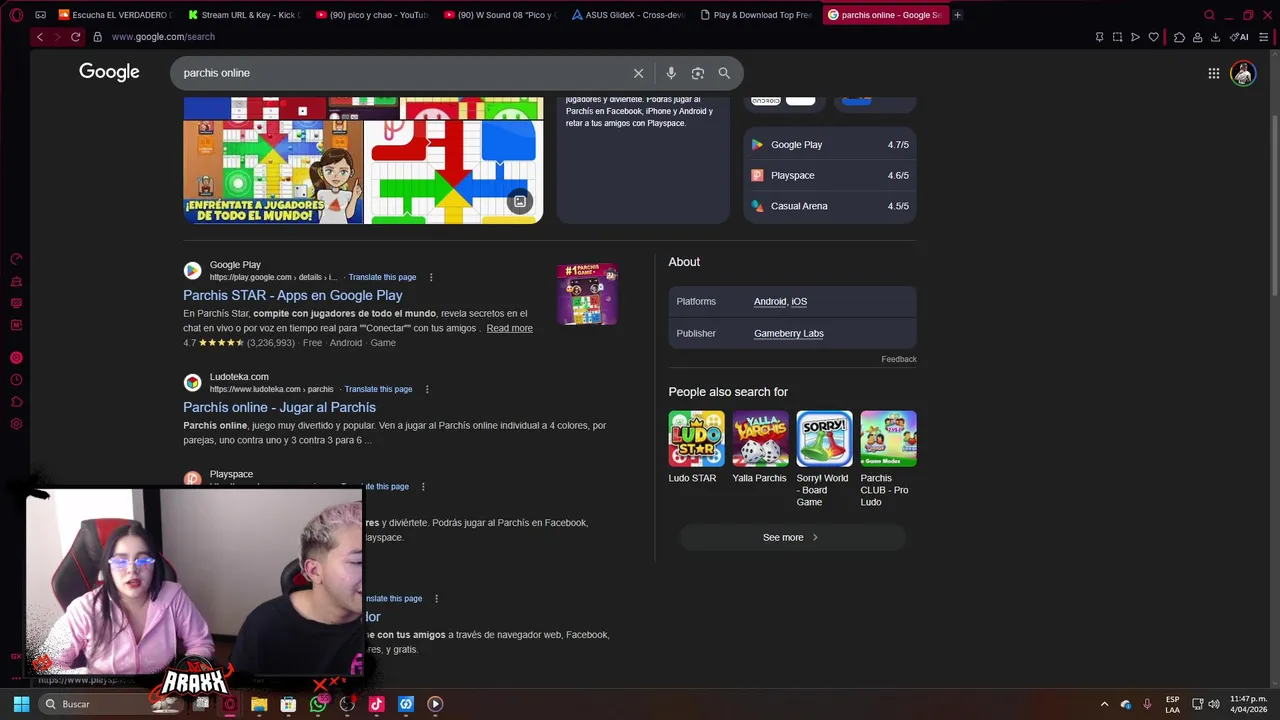Open more options for Playspace result

point(423,486)
